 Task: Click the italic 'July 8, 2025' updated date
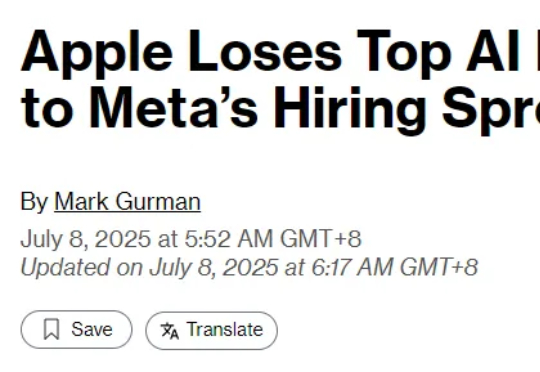click(x=214, y=268)
